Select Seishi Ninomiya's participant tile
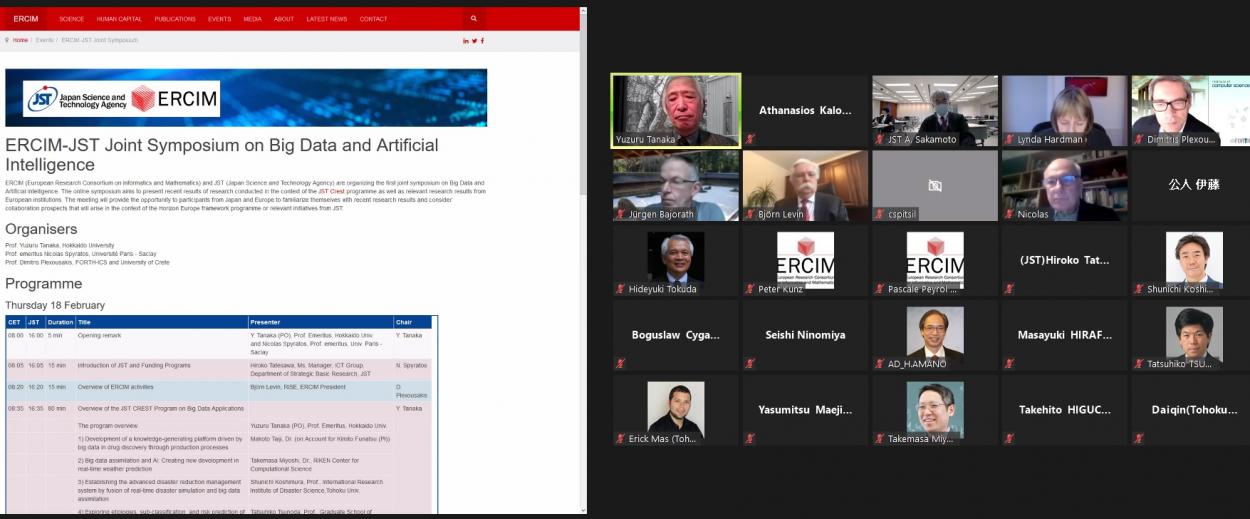The width and height of the screenshot is (1250, 519). (805, 335)
